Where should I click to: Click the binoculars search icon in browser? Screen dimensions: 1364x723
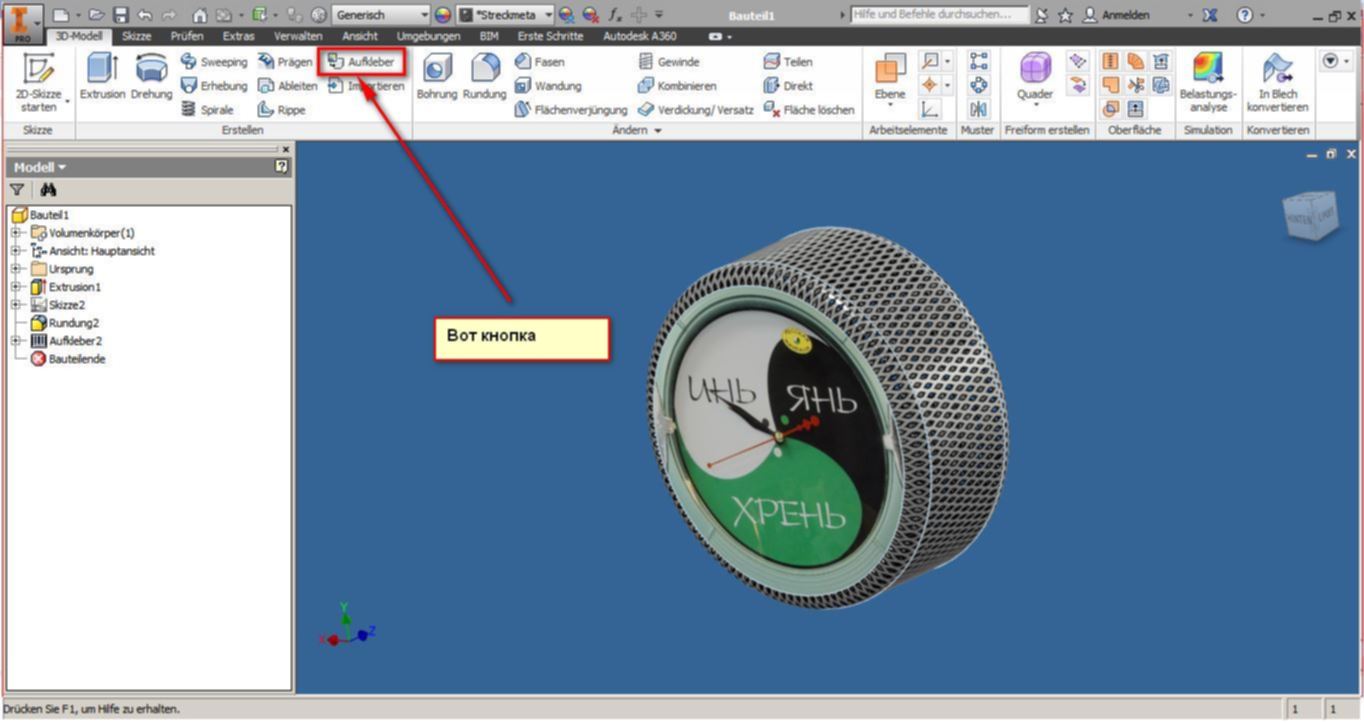point(48,190)
